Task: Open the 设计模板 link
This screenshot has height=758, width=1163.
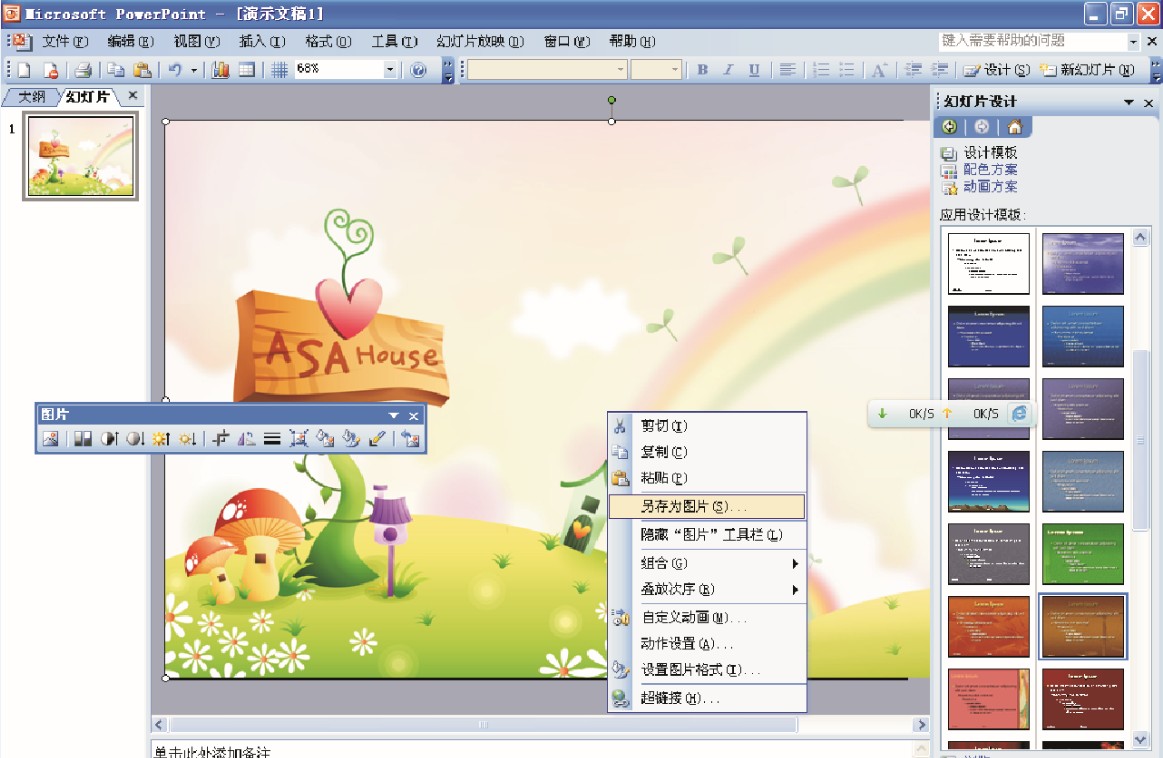Action: pos(989,153)
